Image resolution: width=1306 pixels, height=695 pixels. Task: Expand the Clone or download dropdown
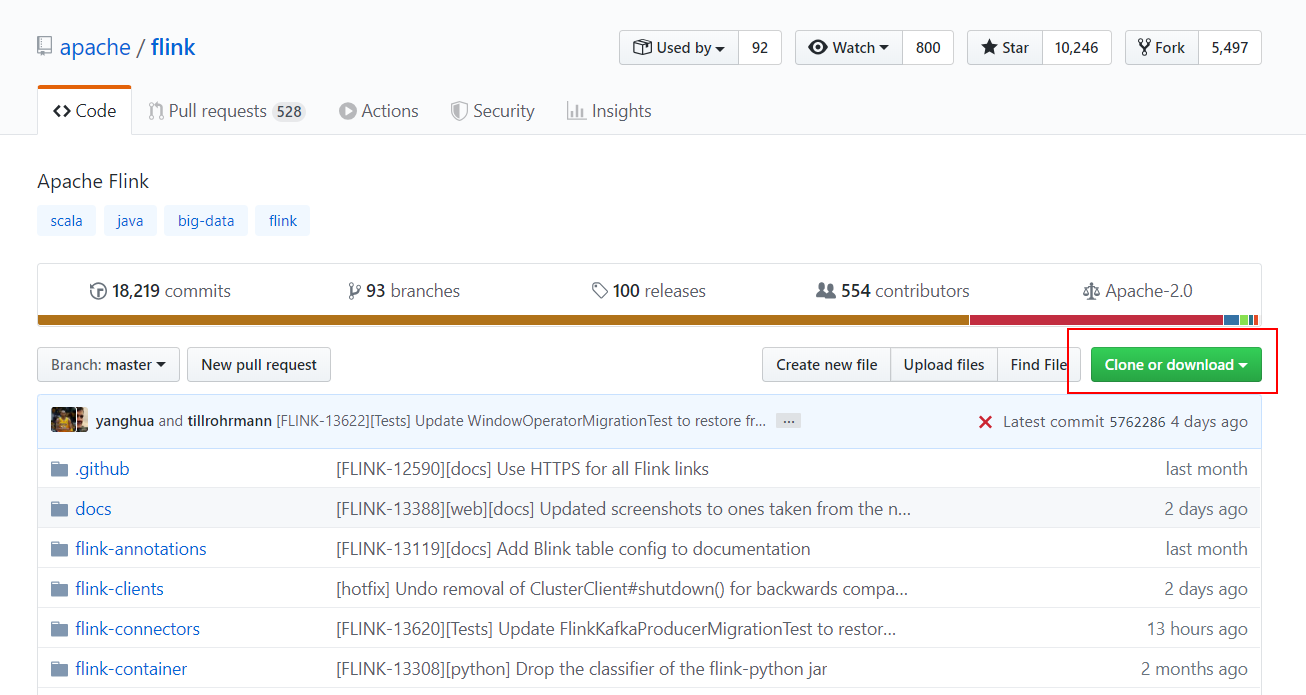pos(1176,365)
